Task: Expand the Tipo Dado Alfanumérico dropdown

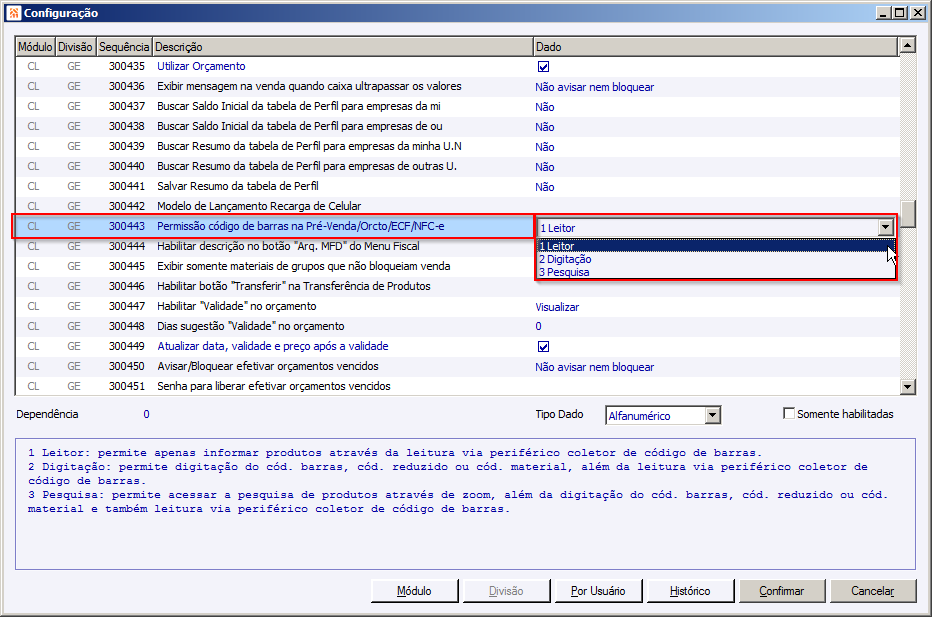Action: pyautogui.click(x=713, y=415)
